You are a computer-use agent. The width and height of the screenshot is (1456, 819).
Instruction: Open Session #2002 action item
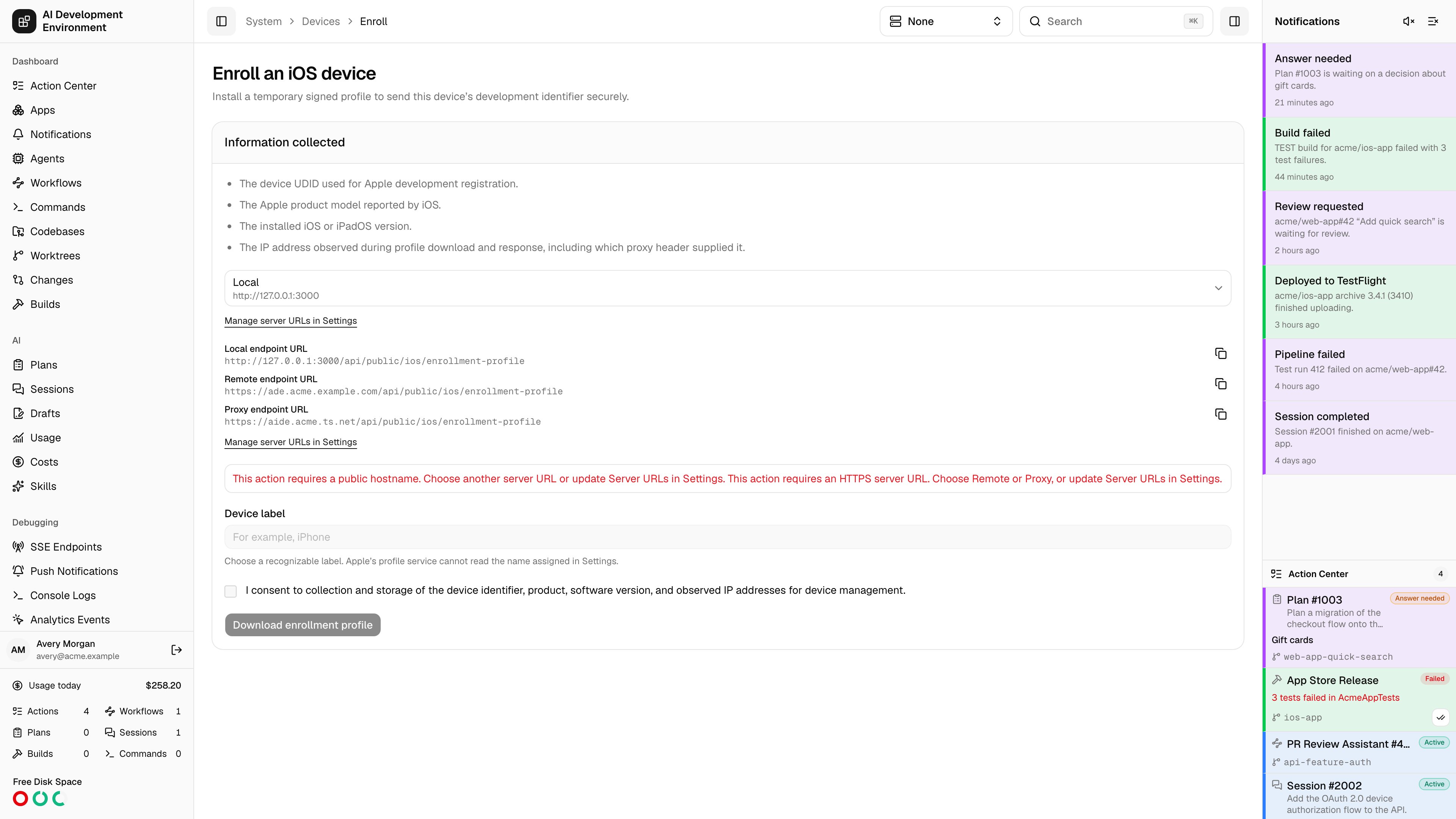tap(1359, 796)
